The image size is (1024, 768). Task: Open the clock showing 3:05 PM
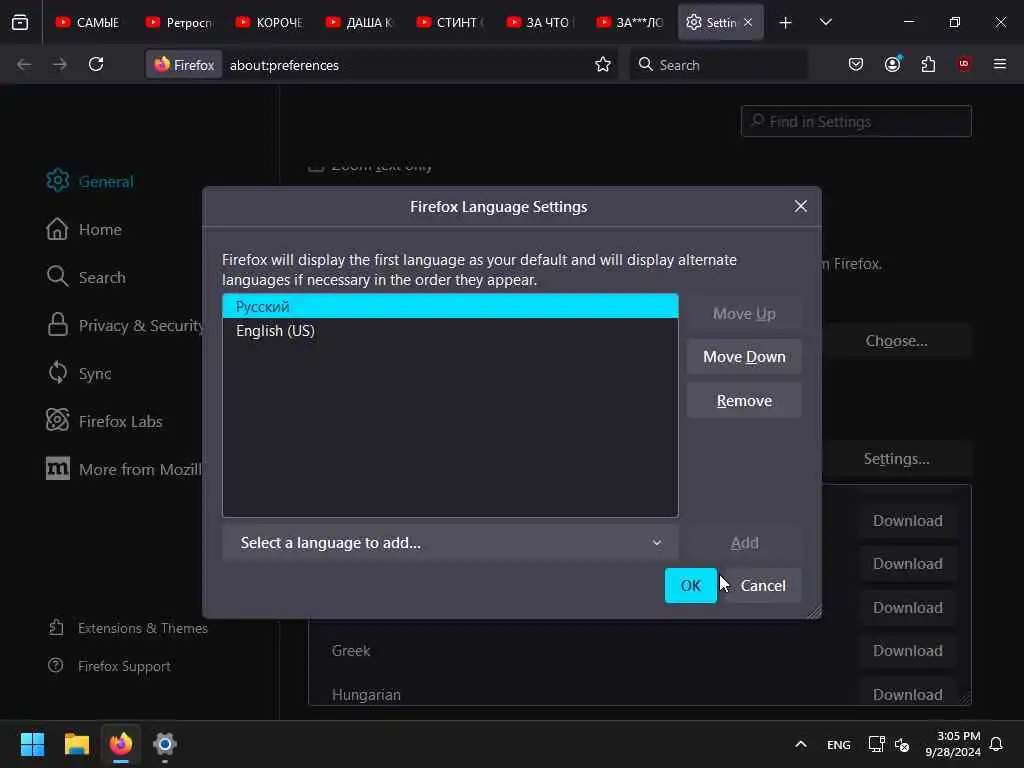tap(953, 744)
